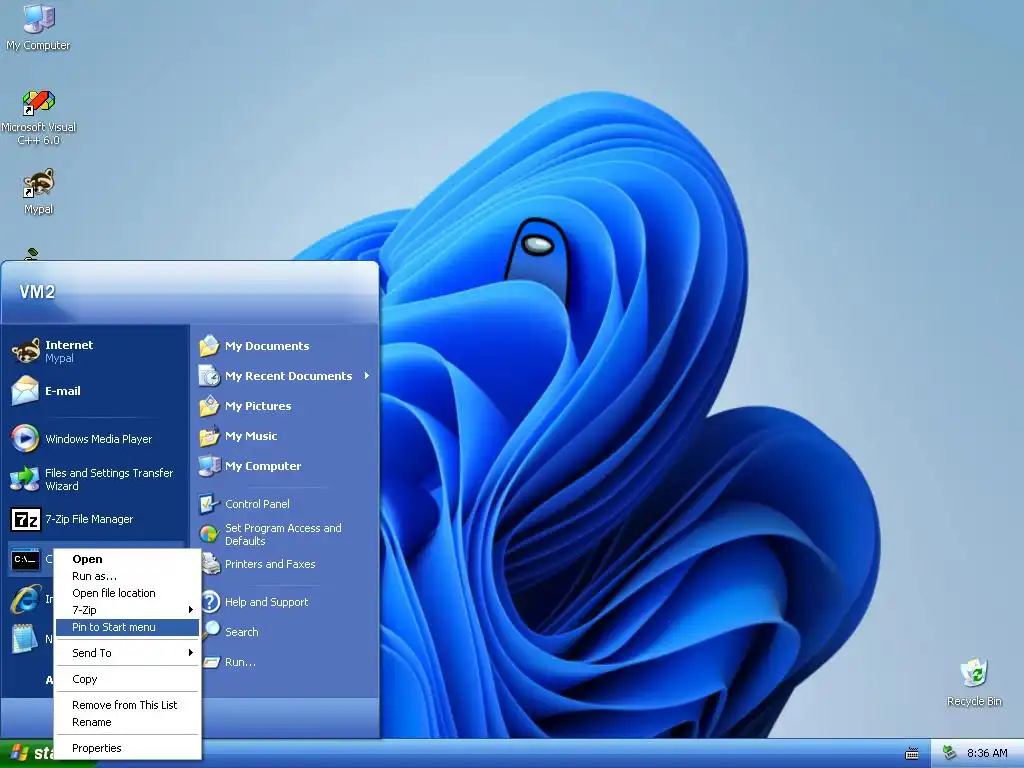Expand the My Recent Documents submenu arrow
Viewport: 1024px width, 768px height.
click(x=367, y=376)
